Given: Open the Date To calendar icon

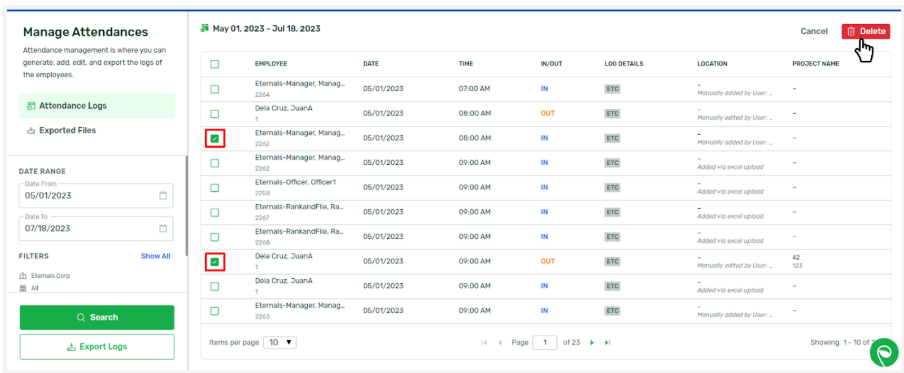Looking at the screenshot, I should tap(163, 228).
